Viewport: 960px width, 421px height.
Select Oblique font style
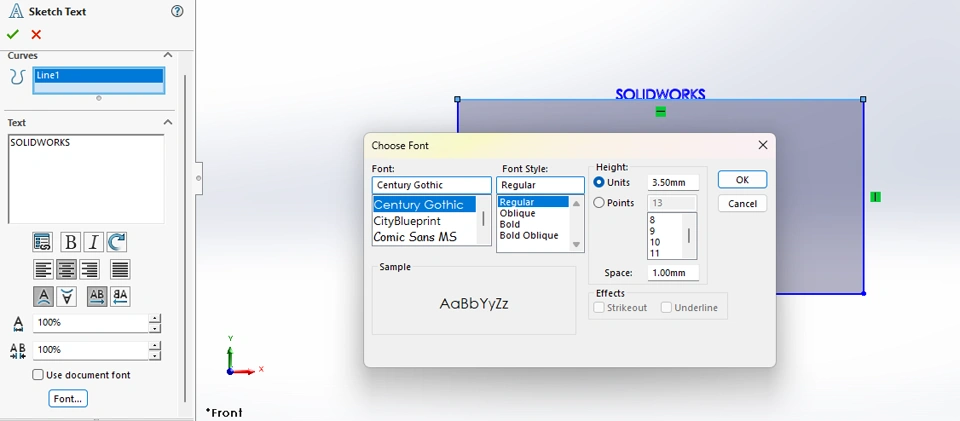click(x=517, y=214)
